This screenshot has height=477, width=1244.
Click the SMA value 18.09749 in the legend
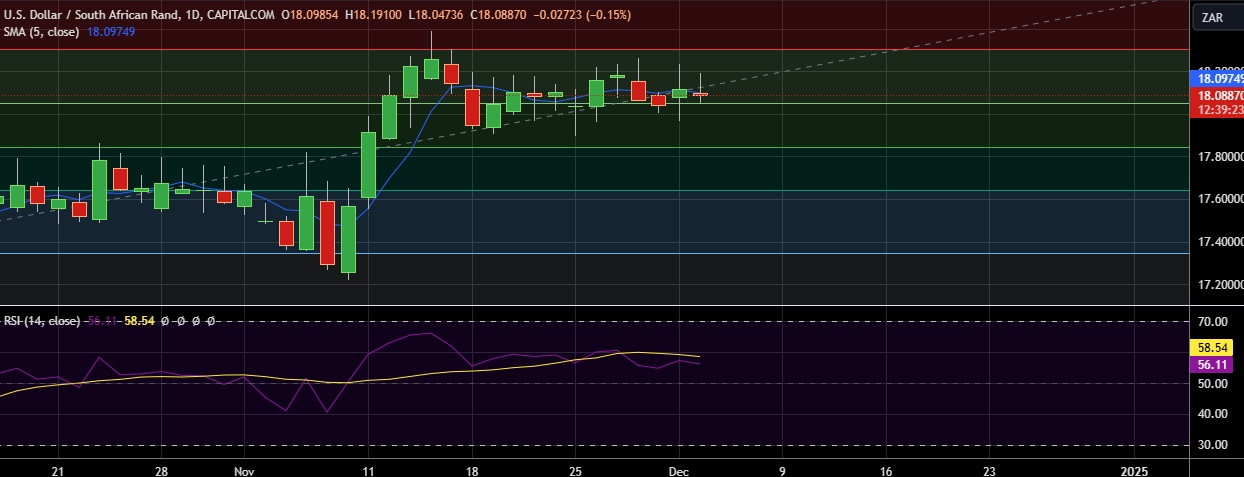tap(112, 32)
